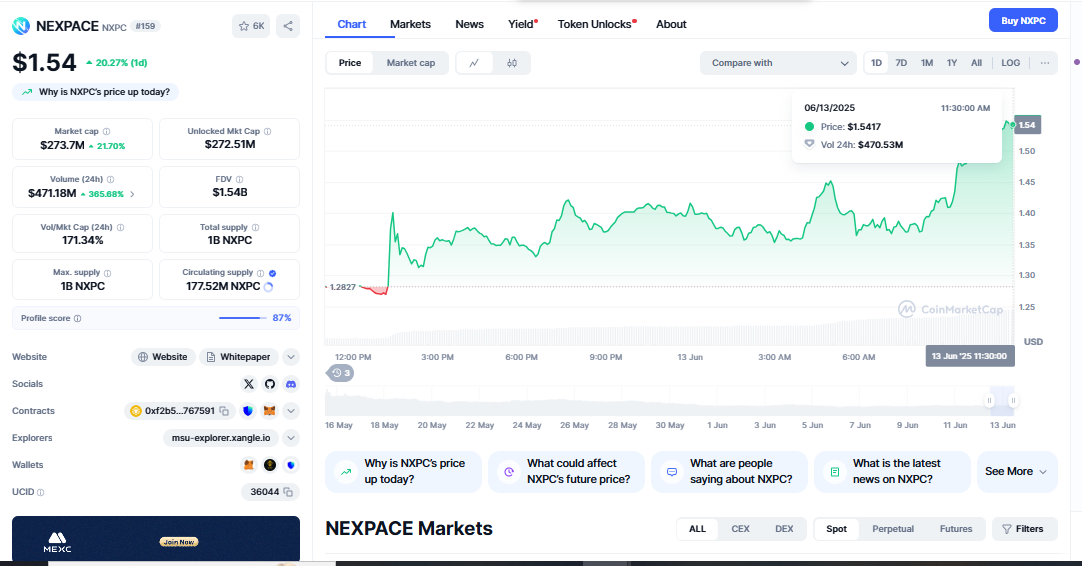Open info icon next to Profile score

click(77, 318)
